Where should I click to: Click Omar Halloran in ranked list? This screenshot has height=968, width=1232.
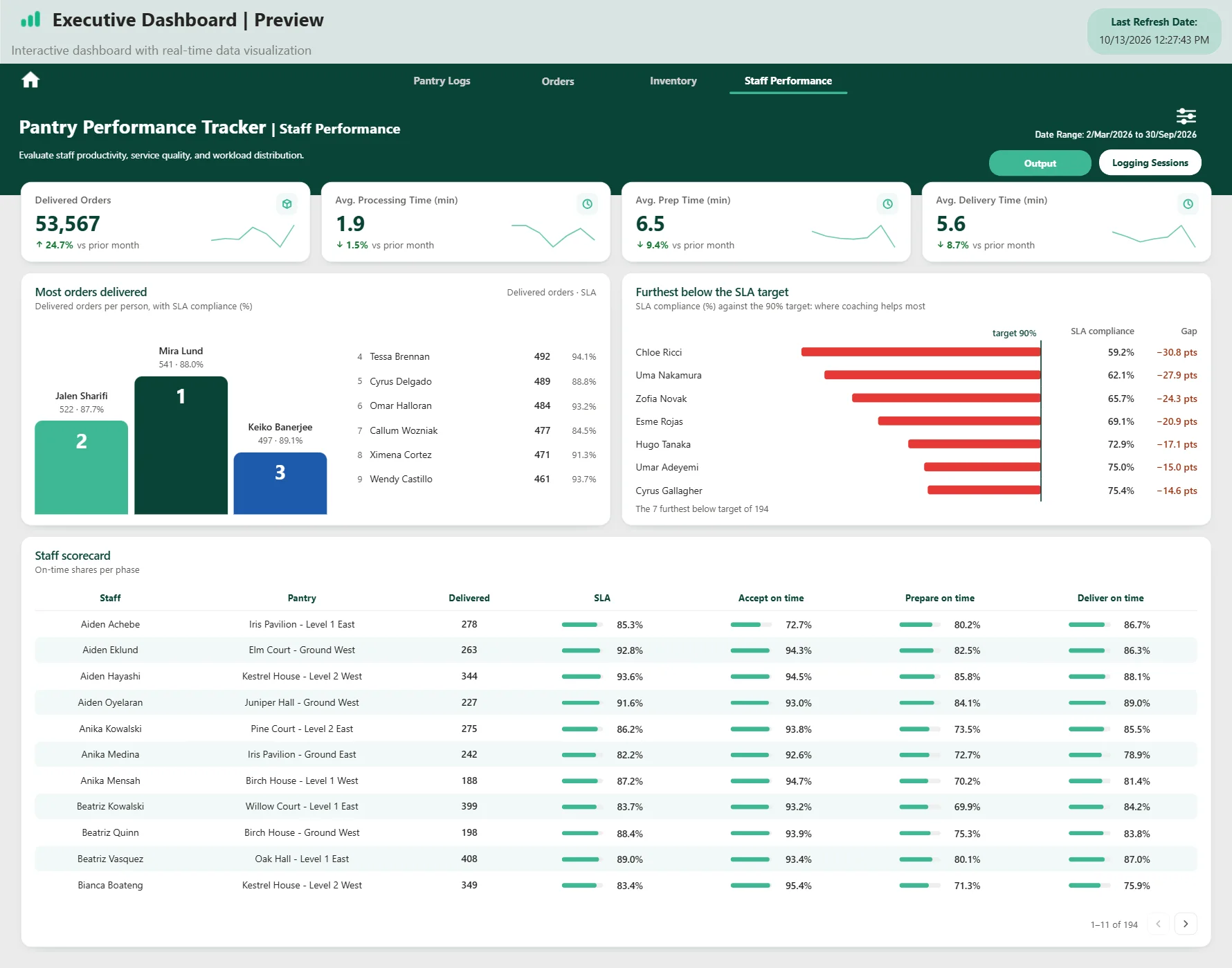point(401,406)
